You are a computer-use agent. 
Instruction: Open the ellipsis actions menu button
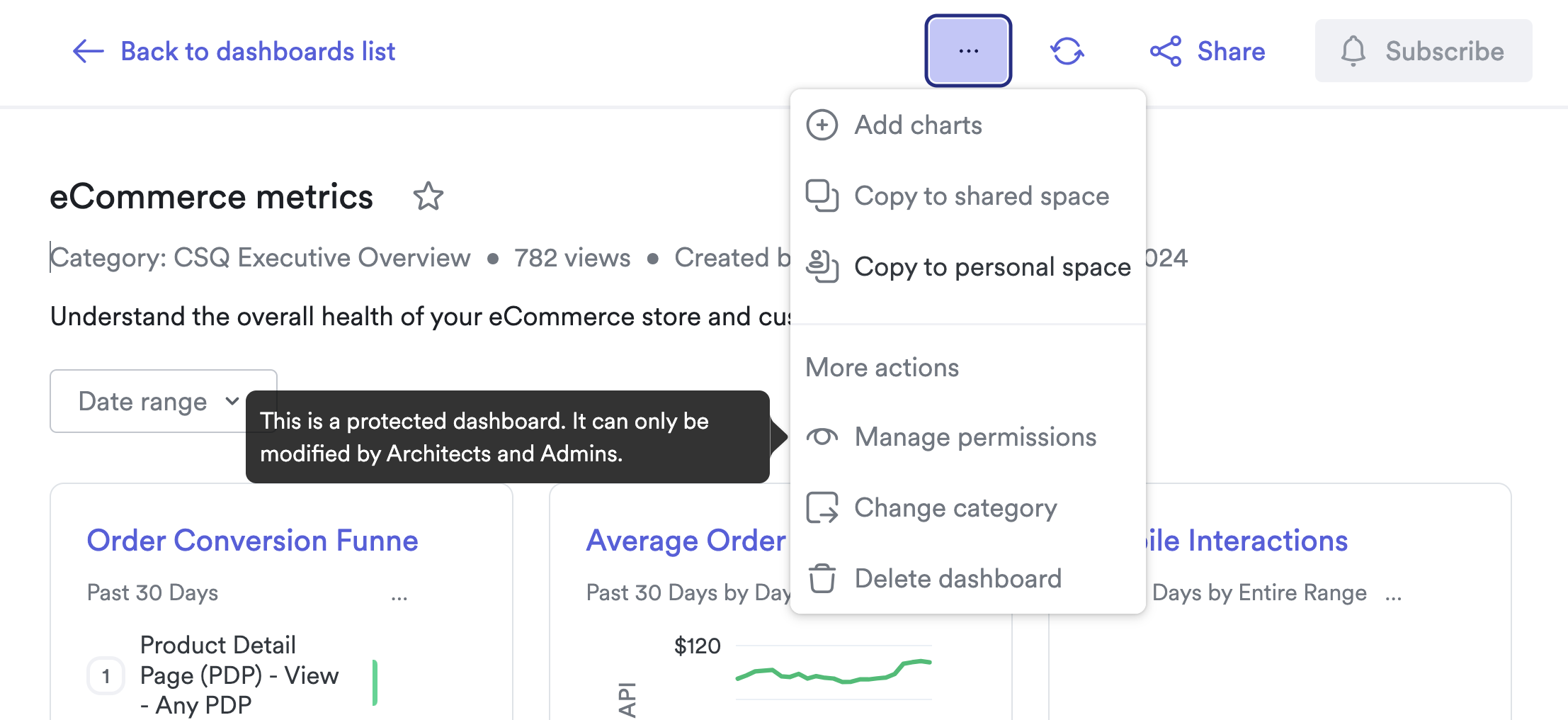[967, 50]
